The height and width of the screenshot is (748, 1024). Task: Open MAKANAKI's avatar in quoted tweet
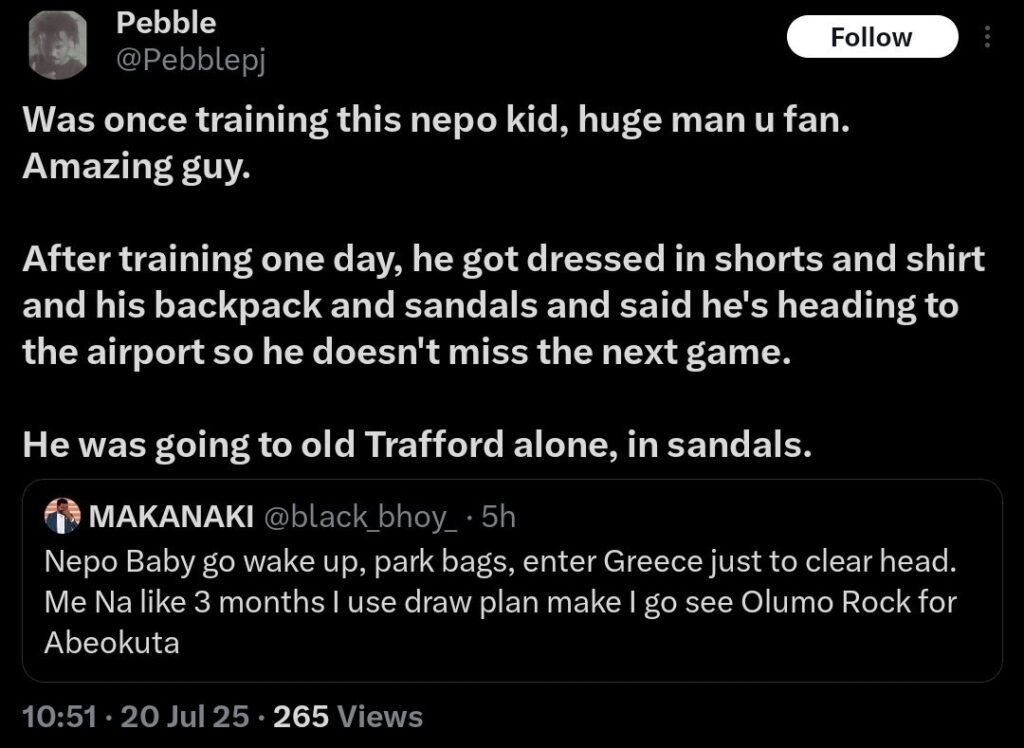pos(62,516)
